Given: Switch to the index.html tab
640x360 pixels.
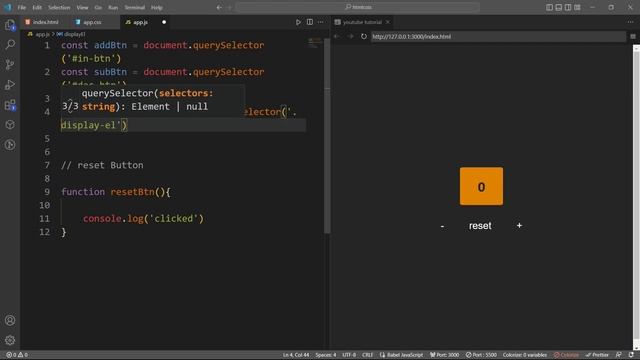Looking at the screenshot, I should tap(45, 22).
